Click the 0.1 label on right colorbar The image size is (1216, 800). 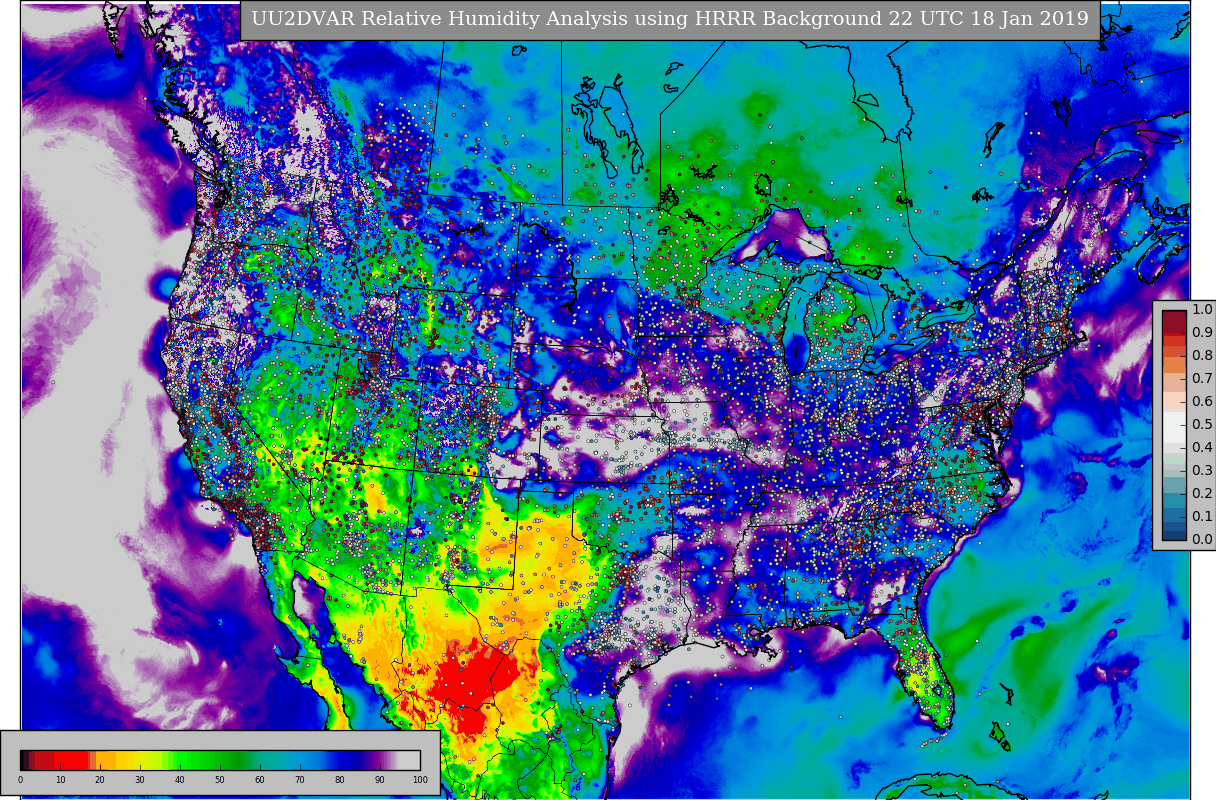(x=1202, y=517)
